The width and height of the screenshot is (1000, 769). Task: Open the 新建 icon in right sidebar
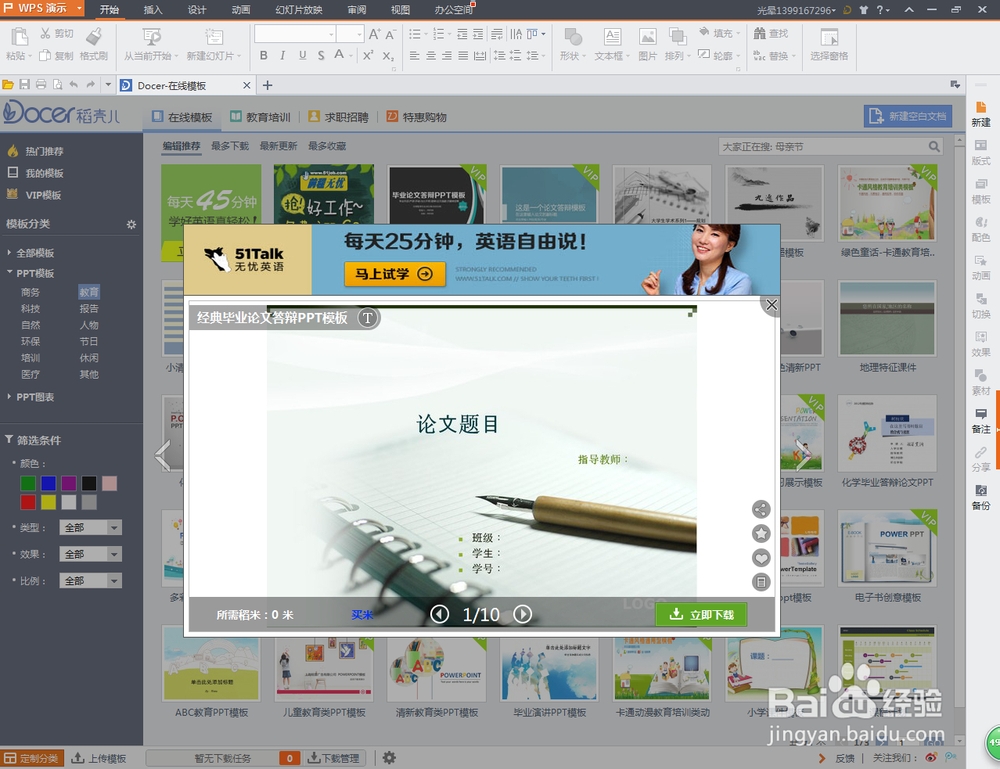coord(981,114)
